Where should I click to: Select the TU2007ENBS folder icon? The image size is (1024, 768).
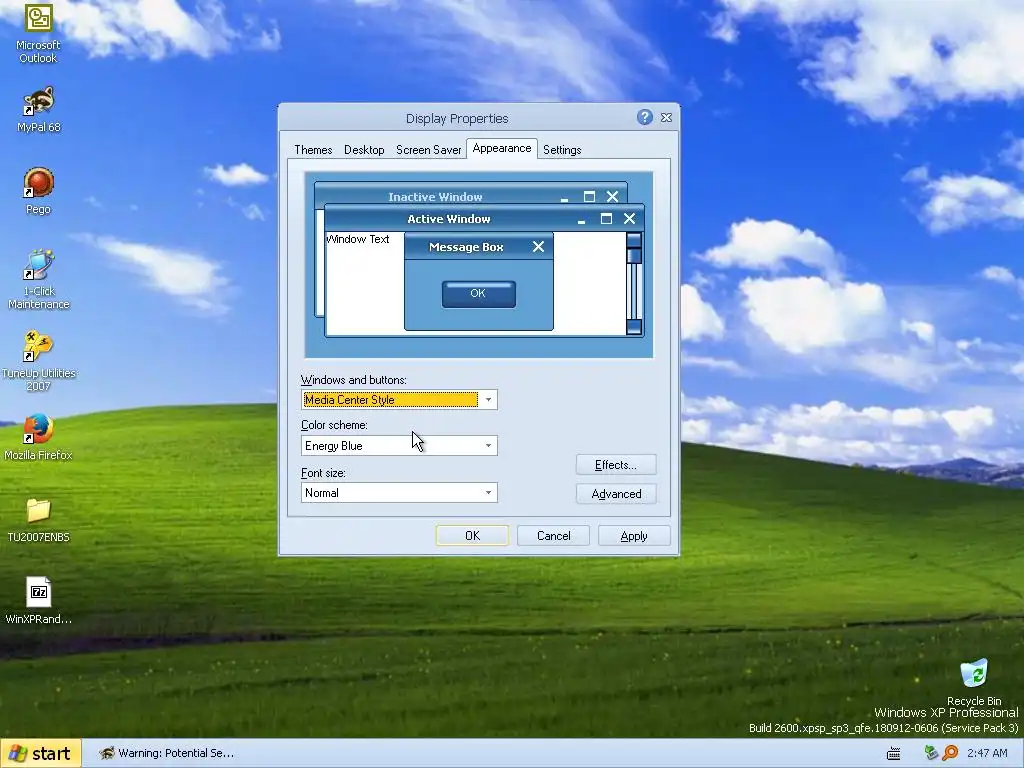[x=38, y=520]
